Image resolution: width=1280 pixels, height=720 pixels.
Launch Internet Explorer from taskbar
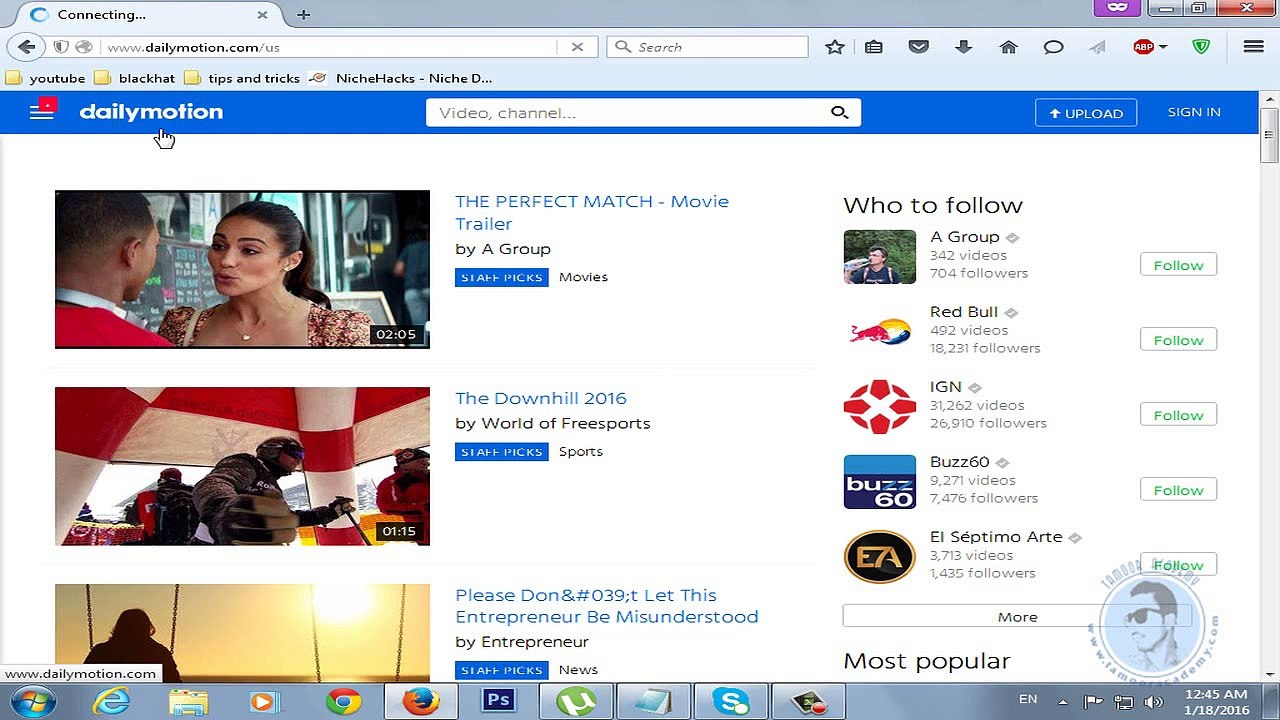pyautogui.click(x=110, y=702)
